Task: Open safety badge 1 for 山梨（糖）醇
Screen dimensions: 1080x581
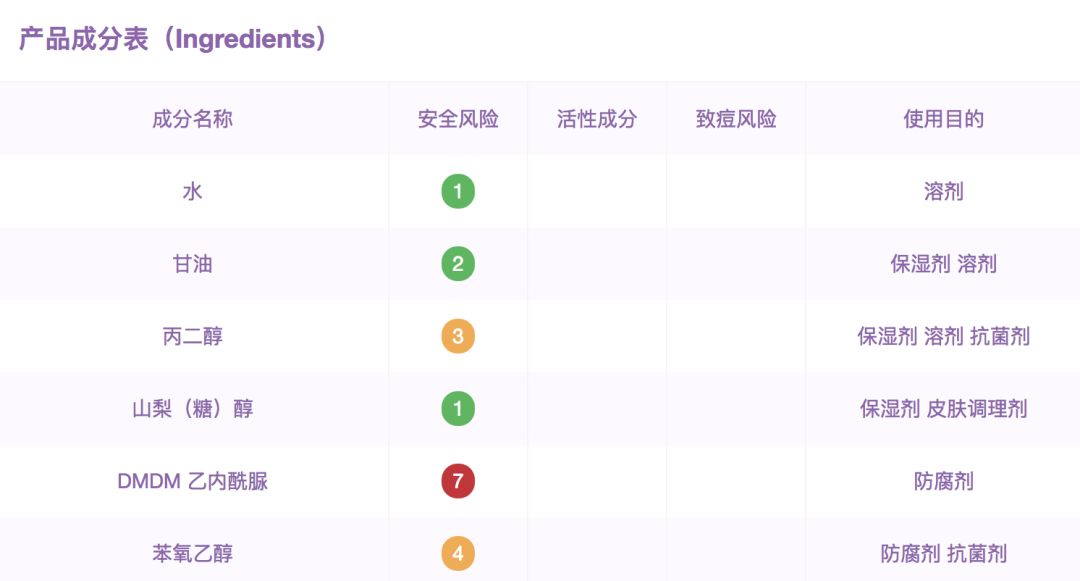Action: (458, 409)
